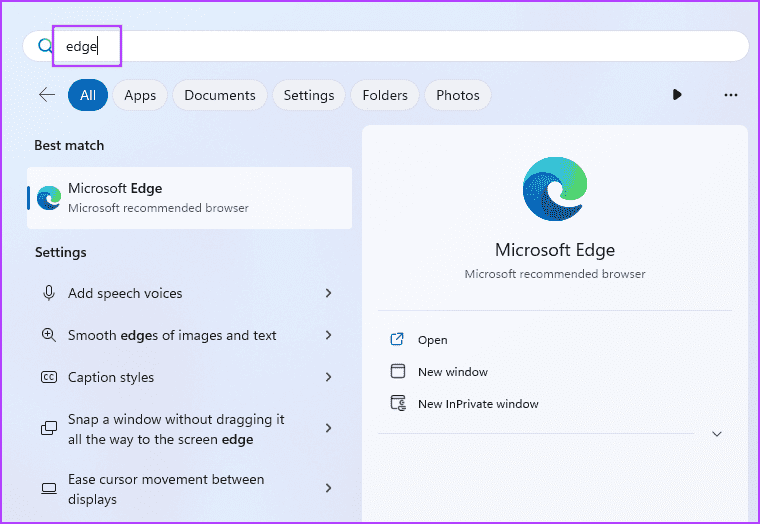Select the All filter tab
The height and width of the screenshot is (524, 760).
(x=88, y=95)
